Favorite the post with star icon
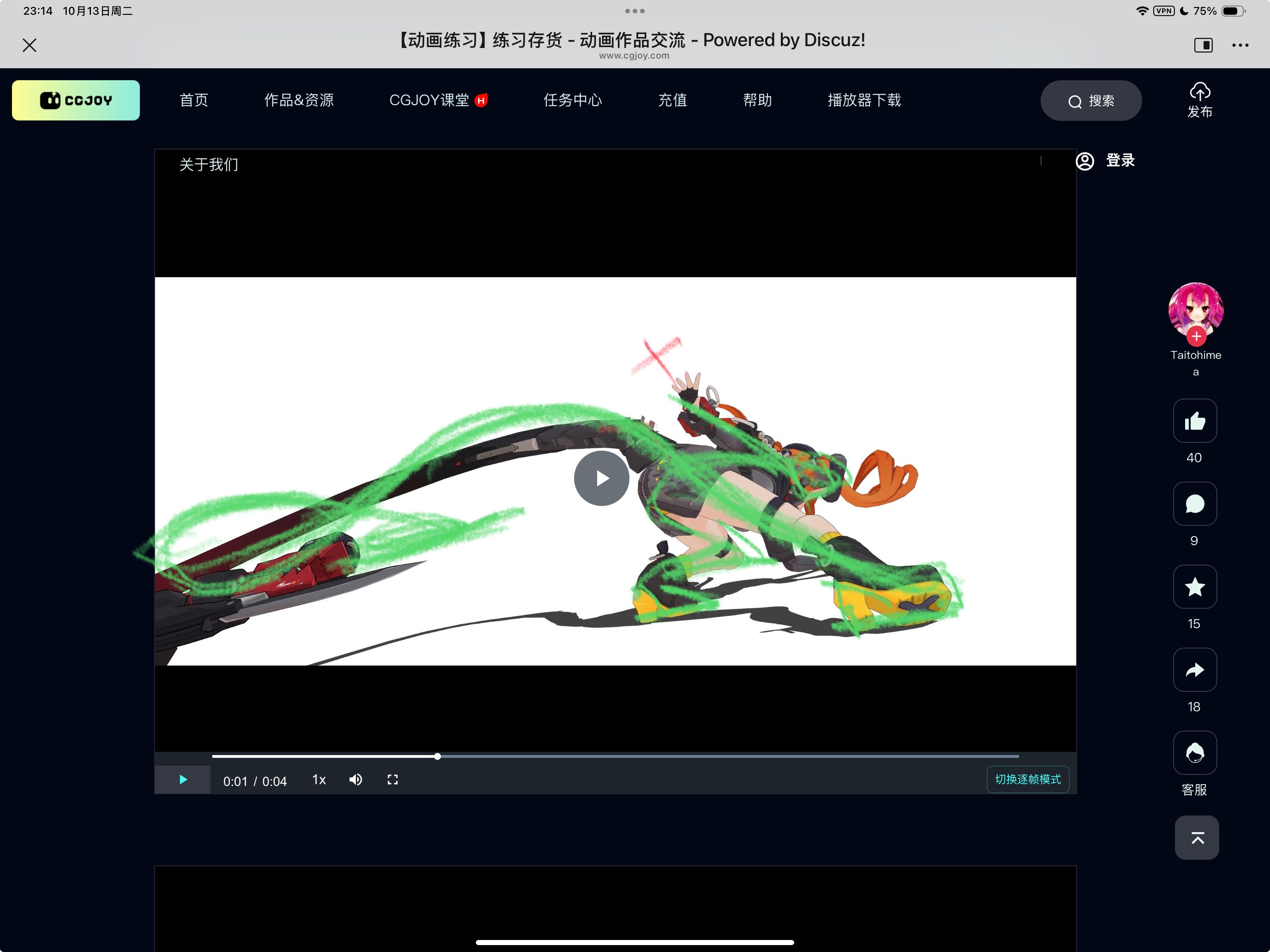Image resolution: width=1270 pixels, height=952 pixels. pos(1195,586)
